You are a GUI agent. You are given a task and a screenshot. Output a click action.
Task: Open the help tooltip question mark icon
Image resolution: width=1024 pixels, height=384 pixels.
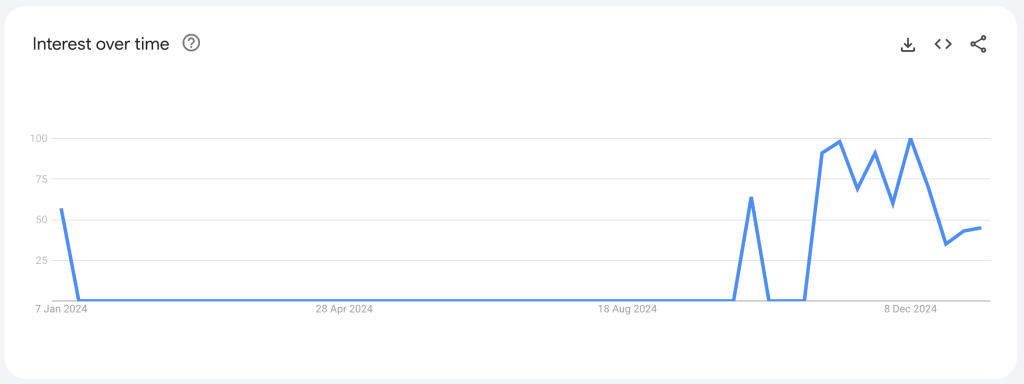pos(191,44)
